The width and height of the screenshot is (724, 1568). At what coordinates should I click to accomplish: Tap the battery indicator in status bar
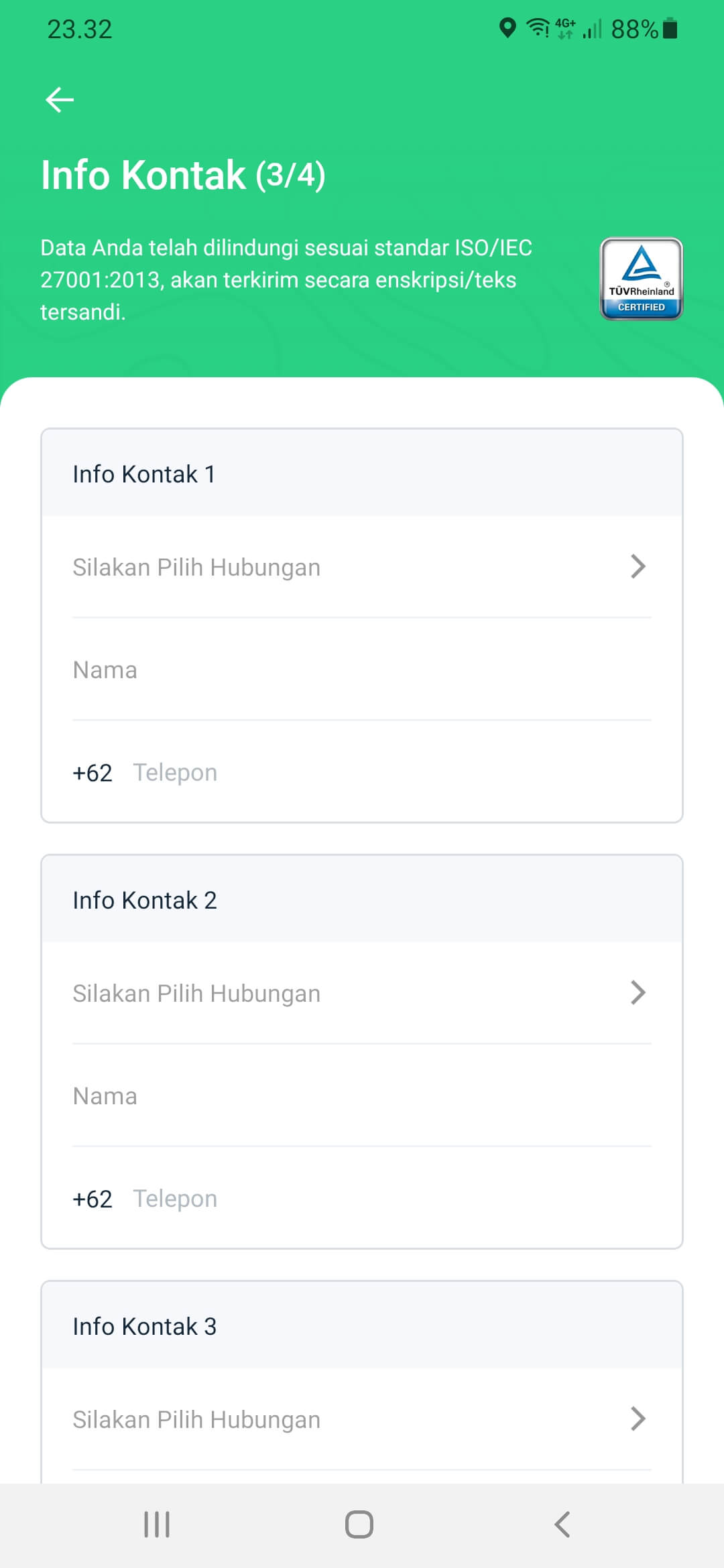click(670, 29)
